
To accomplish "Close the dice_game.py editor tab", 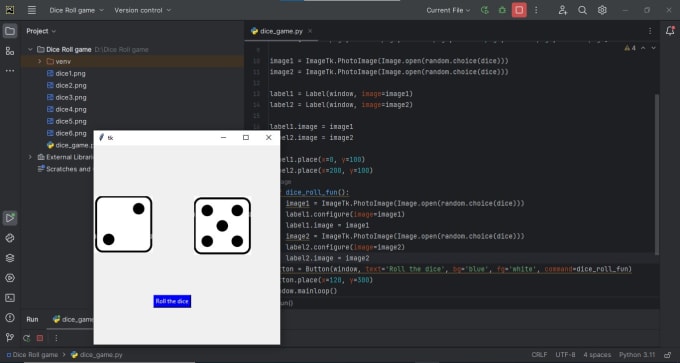I will 310,31.
